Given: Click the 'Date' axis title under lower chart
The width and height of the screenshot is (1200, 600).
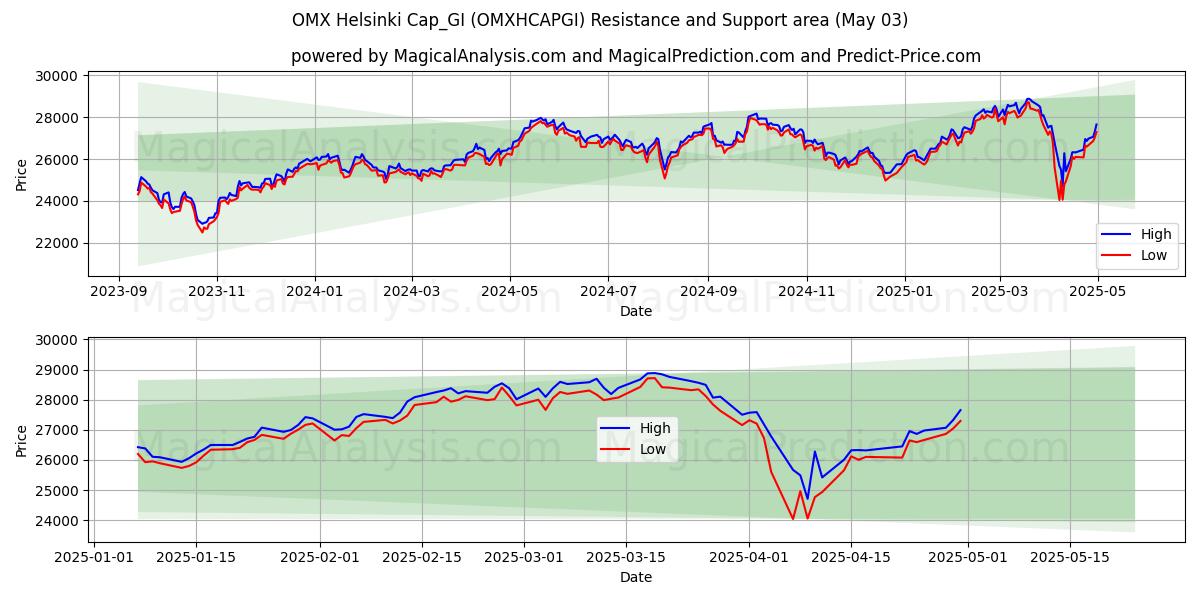Looking at the screenshot, I should (x=636, y=577).
